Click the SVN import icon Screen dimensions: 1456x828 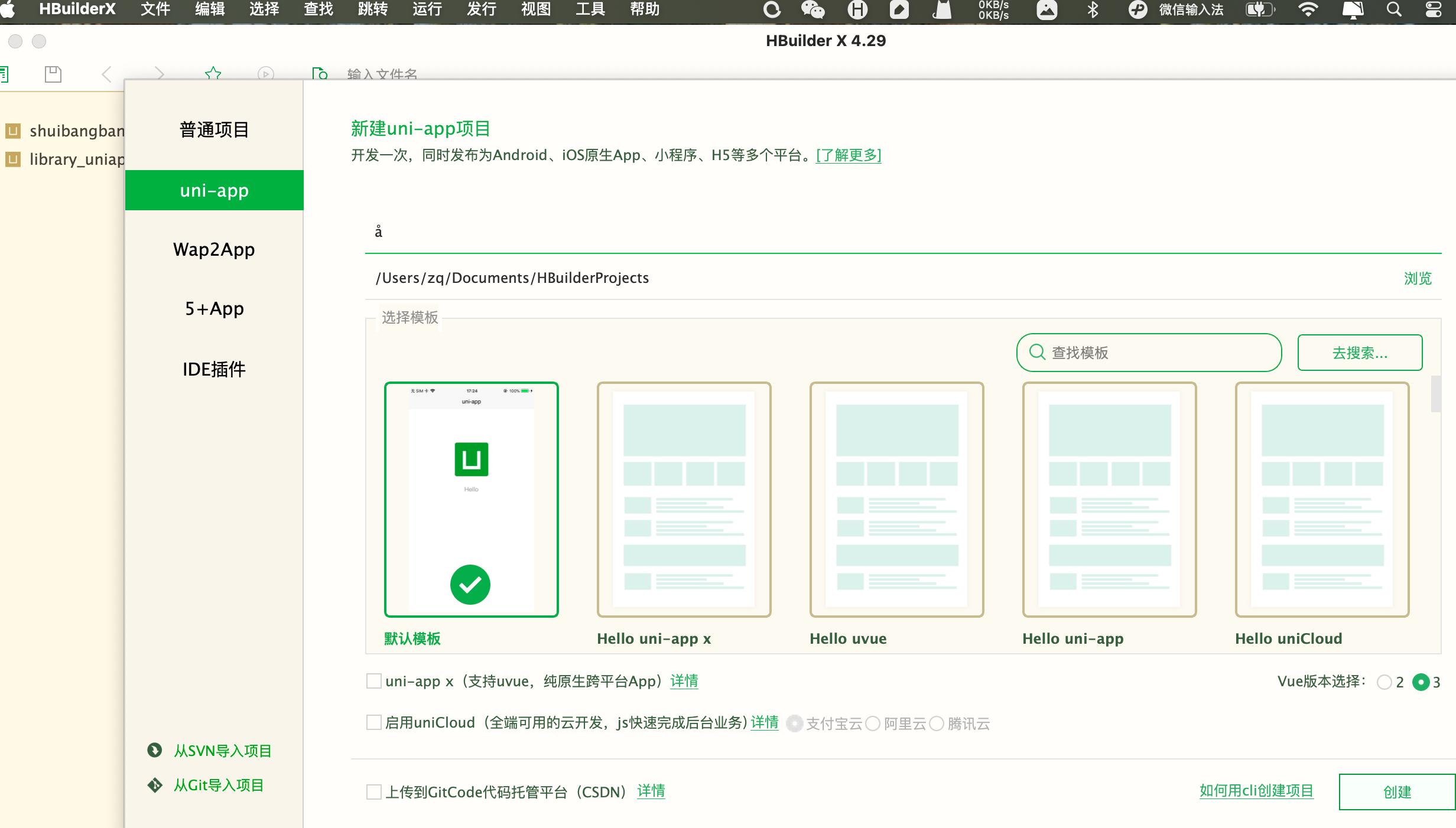coord(155,750)
